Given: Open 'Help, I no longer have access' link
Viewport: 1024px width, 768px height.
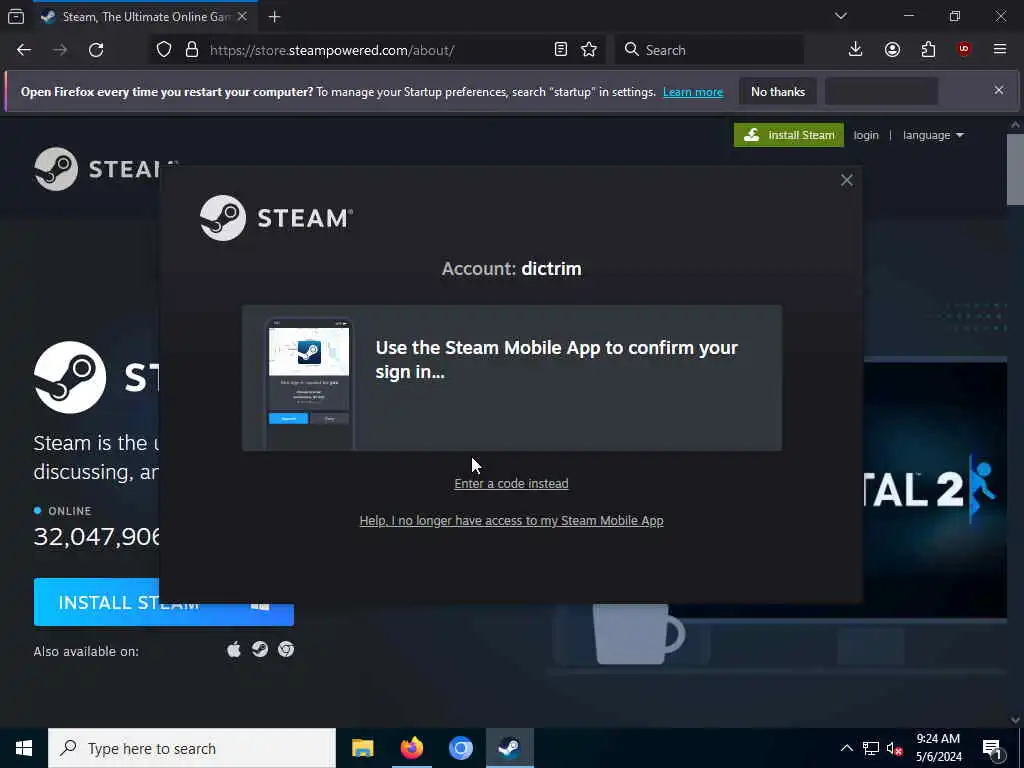Looking at the screenshot, I should 511,520.
